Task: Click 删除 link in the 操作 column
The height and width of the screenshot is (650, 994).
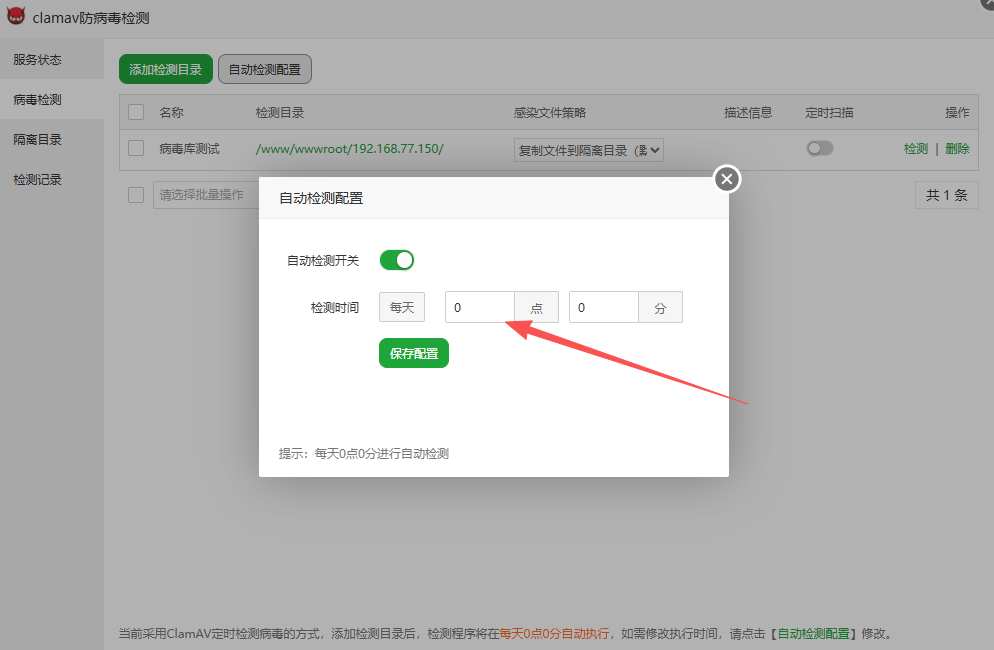Action: pos(957,149)
